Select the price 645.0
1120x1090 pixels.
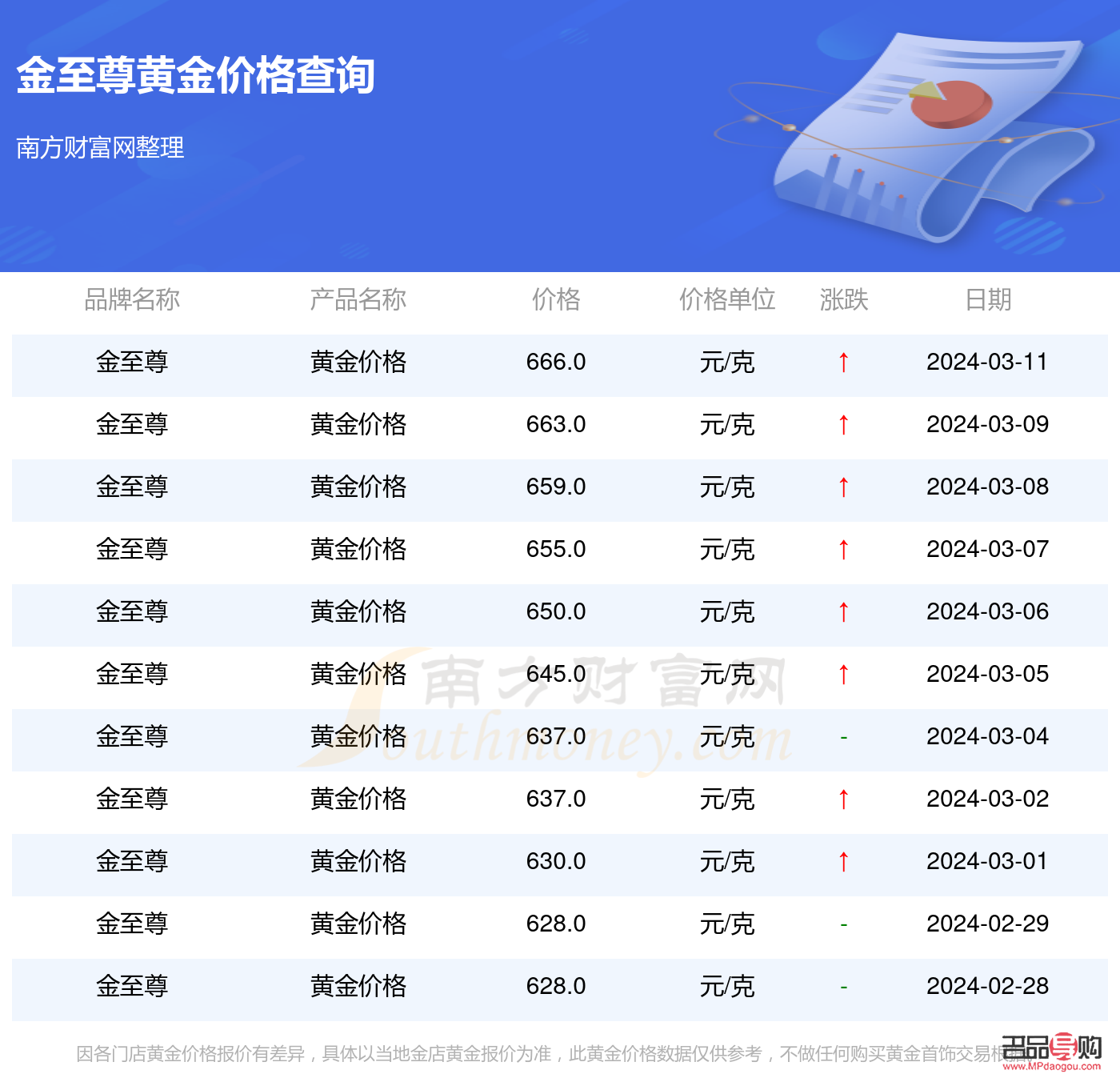coord(556,674)
